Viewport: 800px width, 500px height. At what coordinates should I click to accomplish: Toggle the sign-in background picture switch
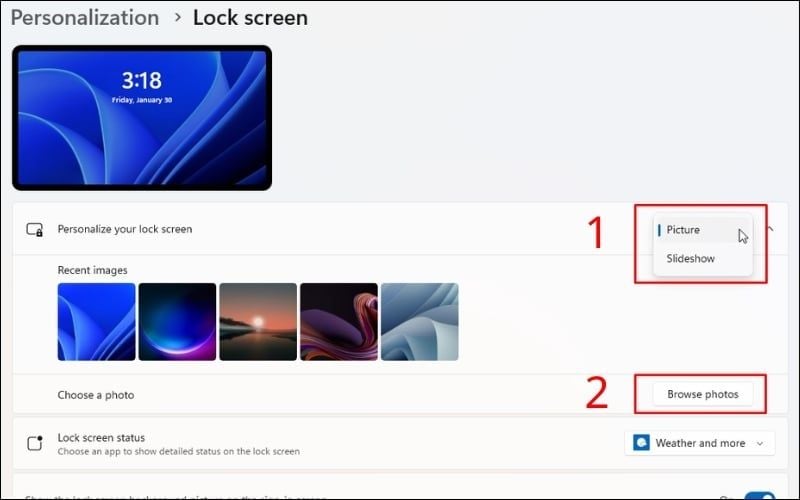coord(761,496)
